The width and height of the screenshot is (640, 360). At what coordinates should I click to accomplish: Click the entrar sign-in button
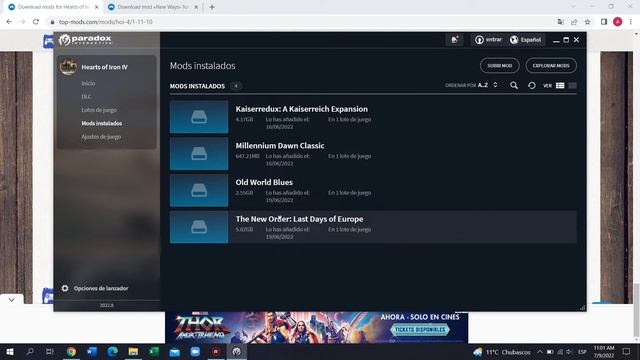488,40
